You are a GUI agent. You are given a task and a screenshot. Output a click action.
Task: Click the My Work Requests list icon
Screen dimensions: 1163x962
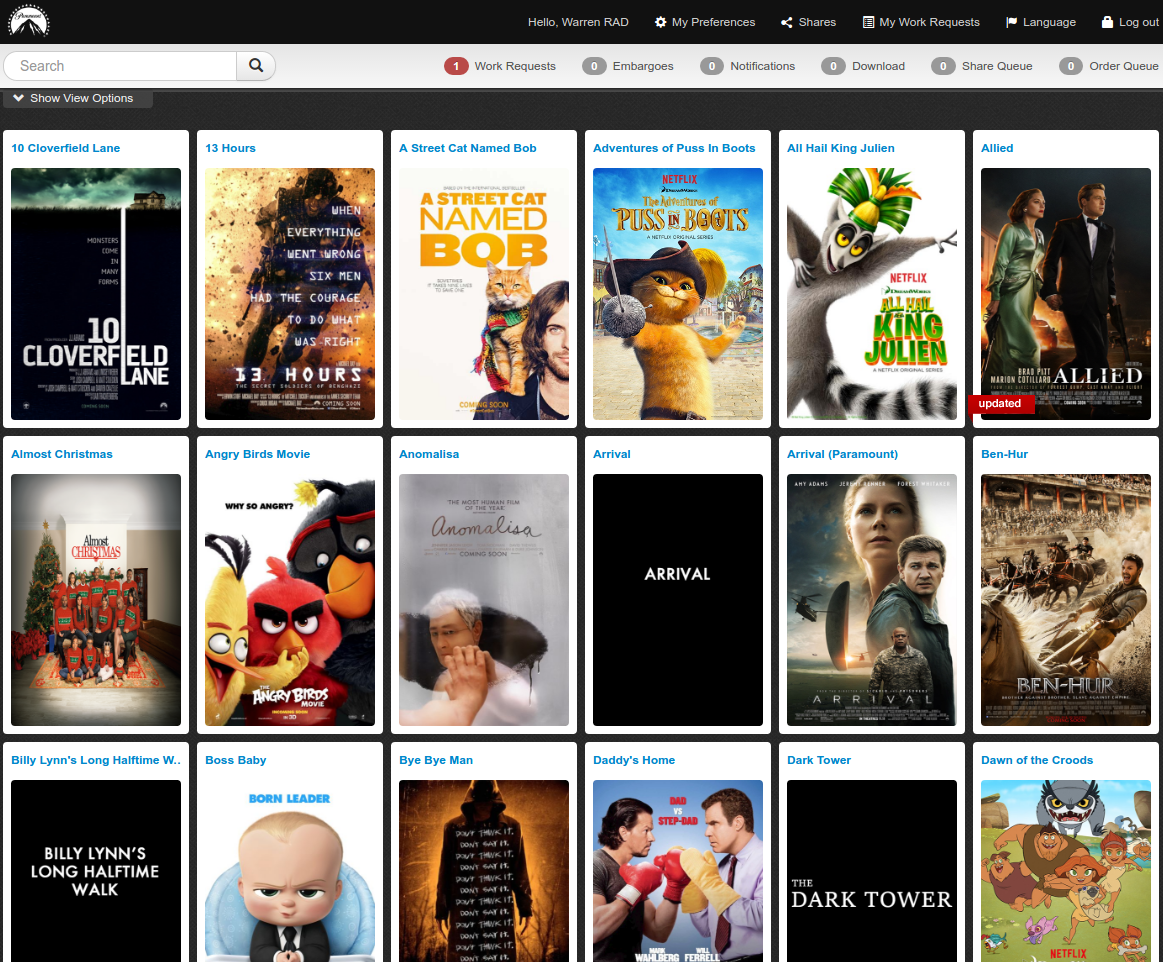868,22
